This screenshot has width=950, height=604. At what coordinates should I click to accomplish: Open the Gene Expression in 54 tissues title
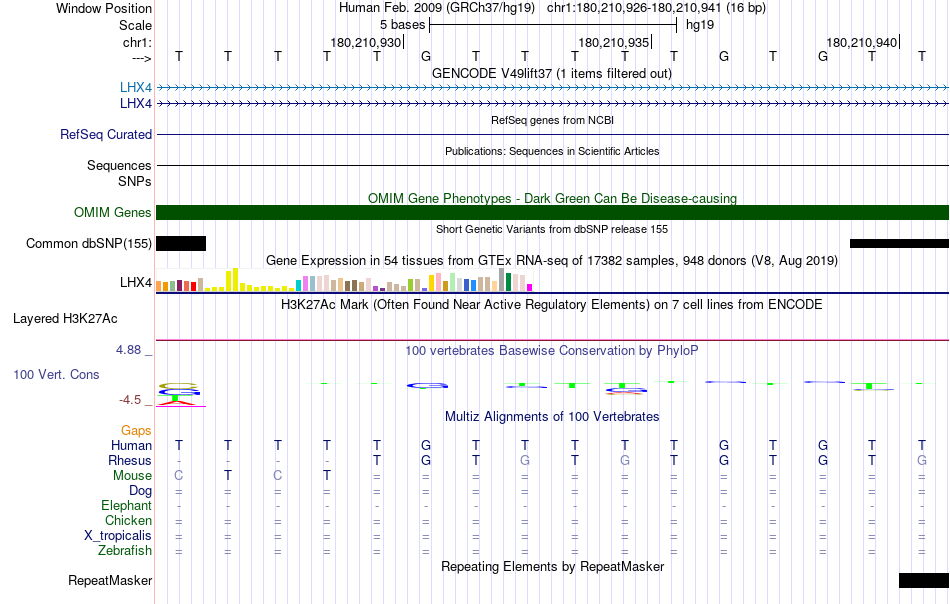point(552,261)
